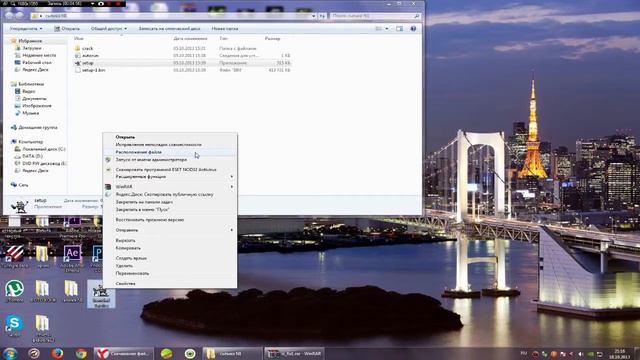Open the Общий доступ dropdown
This screenshot has height=360, width=640.
(x=109, y=29)
